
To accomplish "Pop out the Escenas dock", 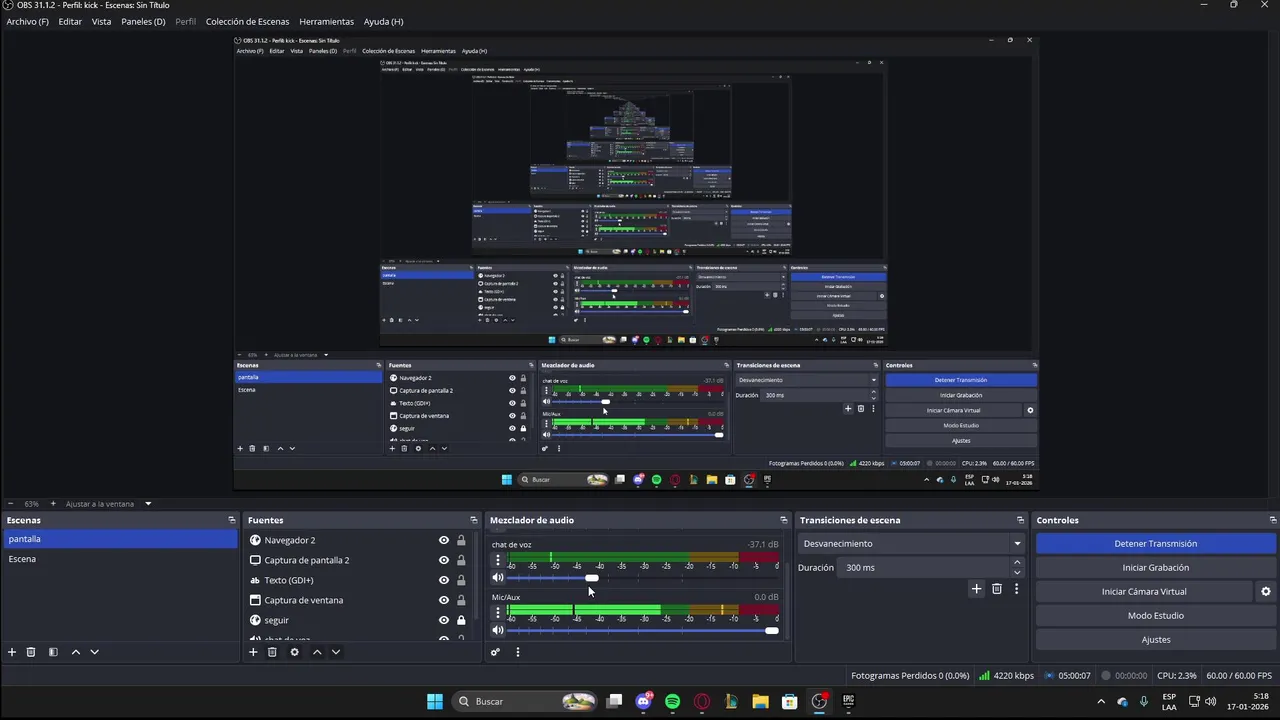I will (231, 520).
